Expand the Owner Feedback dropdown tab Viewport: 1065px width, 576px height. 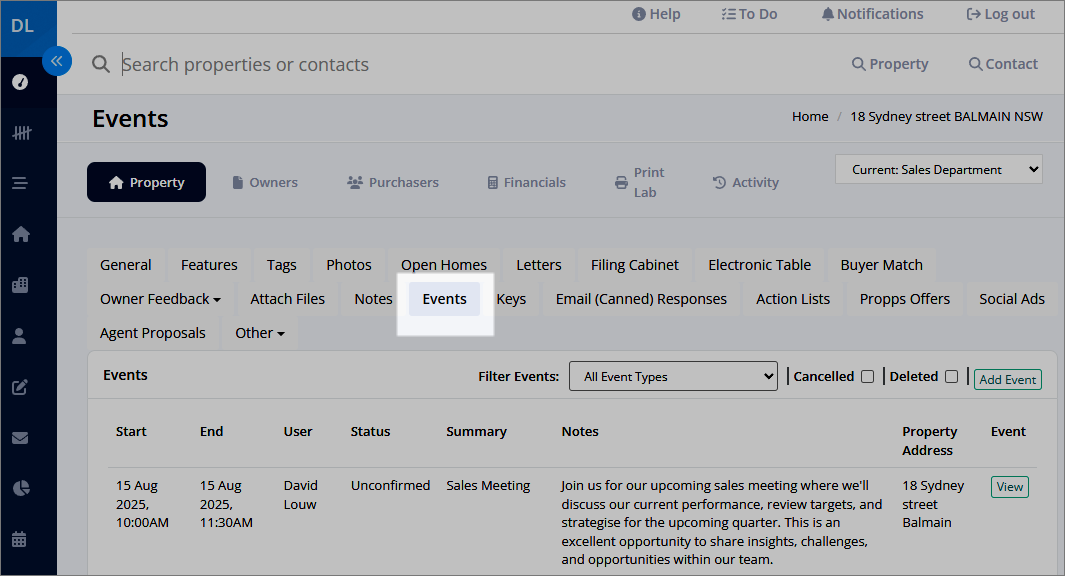coord(160,299)
